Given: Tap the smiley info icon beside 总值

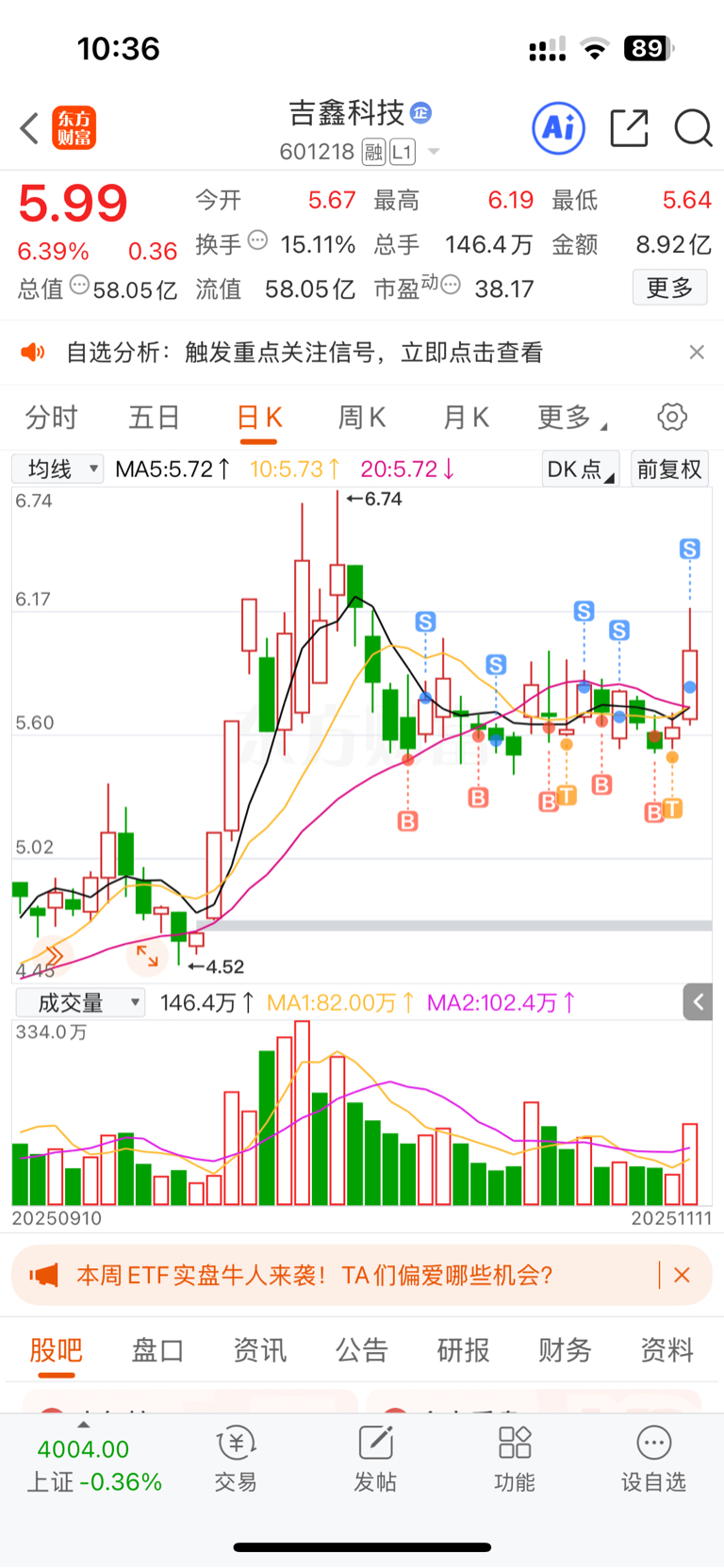Looking at the screenshot, I should click(x=79, y=285).
